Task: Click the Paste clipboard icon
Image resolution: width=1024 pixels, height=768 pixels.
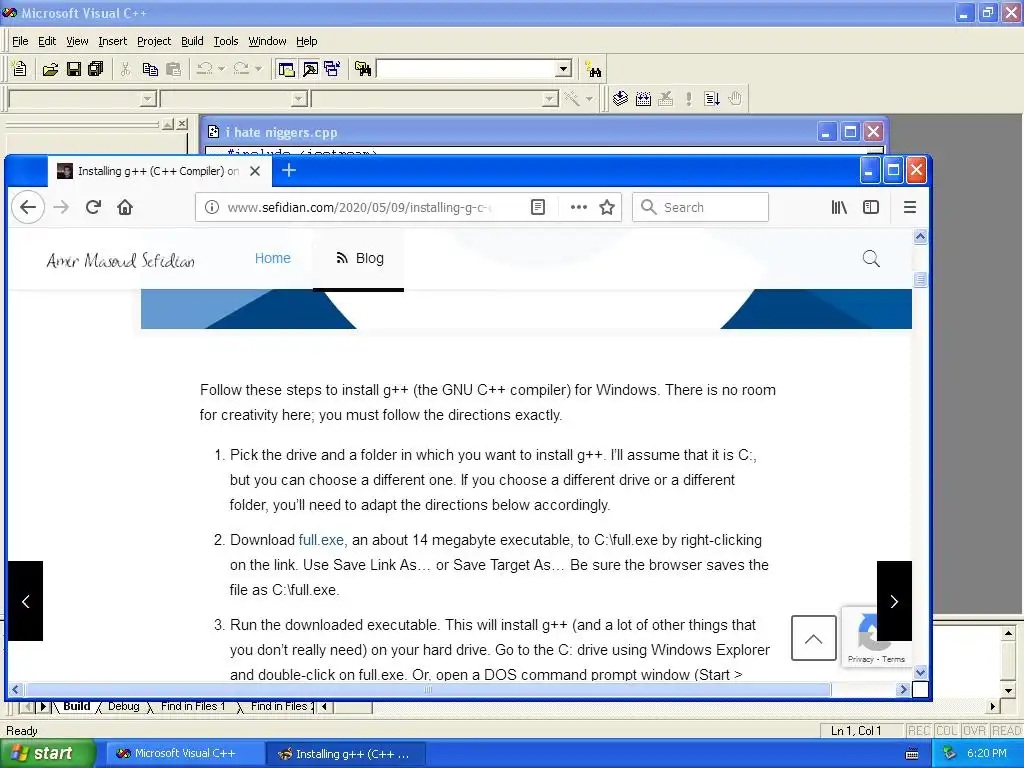Action: point(173,69)
